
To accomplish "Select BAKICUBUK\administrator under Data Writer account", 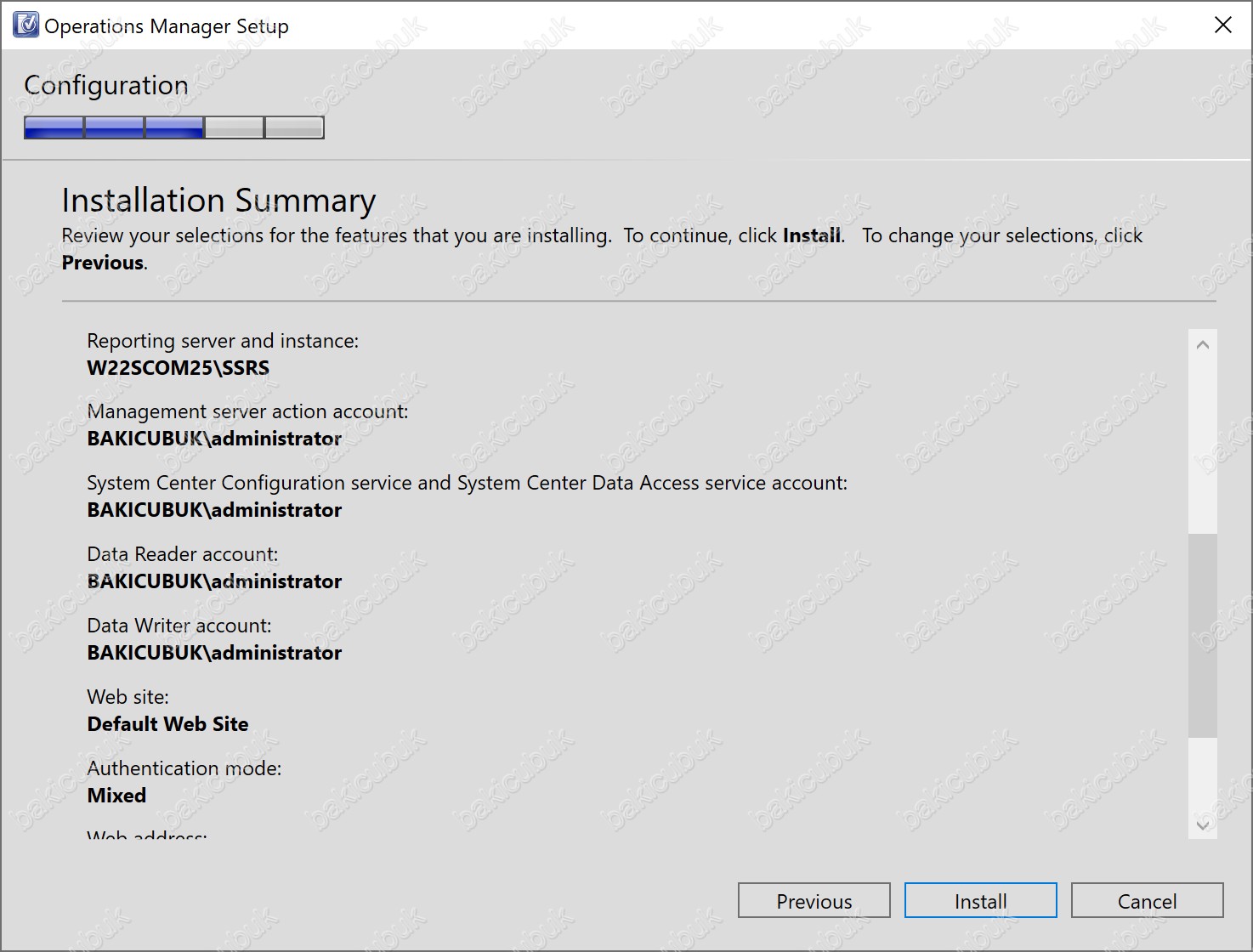I will click(214, 653).
